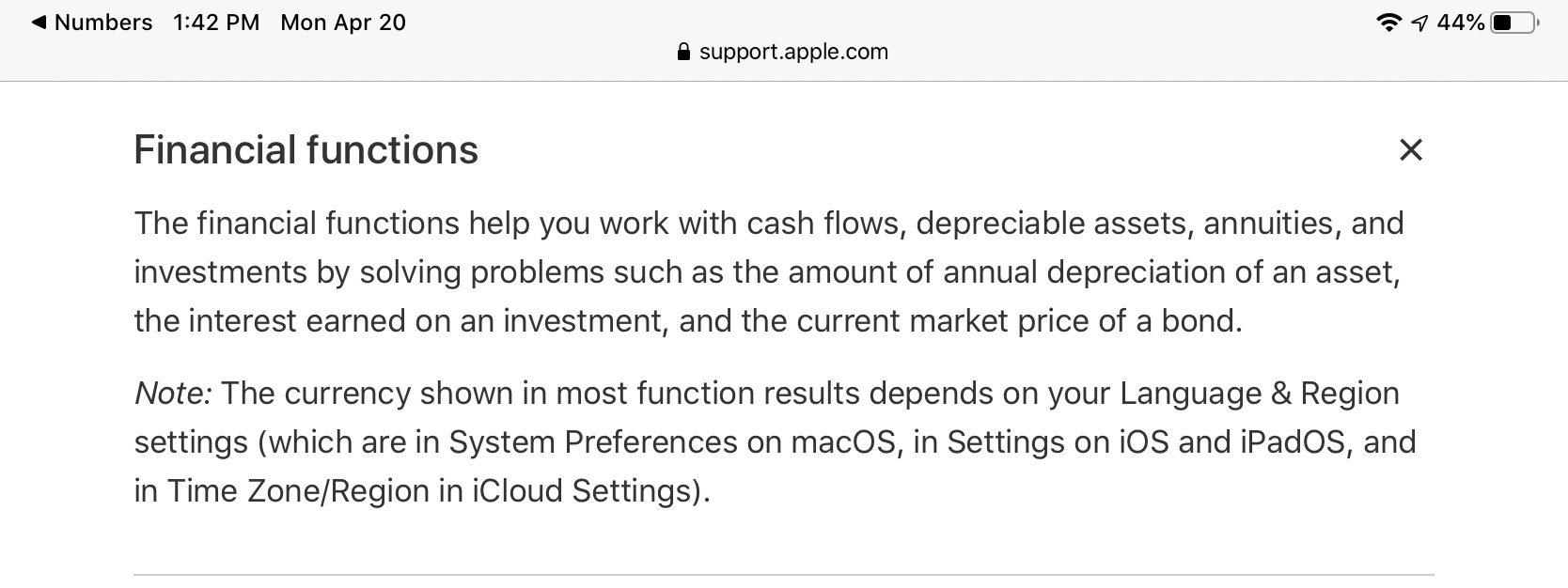
Task: Tap the Financial functions heading
Action: pos(306,150)
